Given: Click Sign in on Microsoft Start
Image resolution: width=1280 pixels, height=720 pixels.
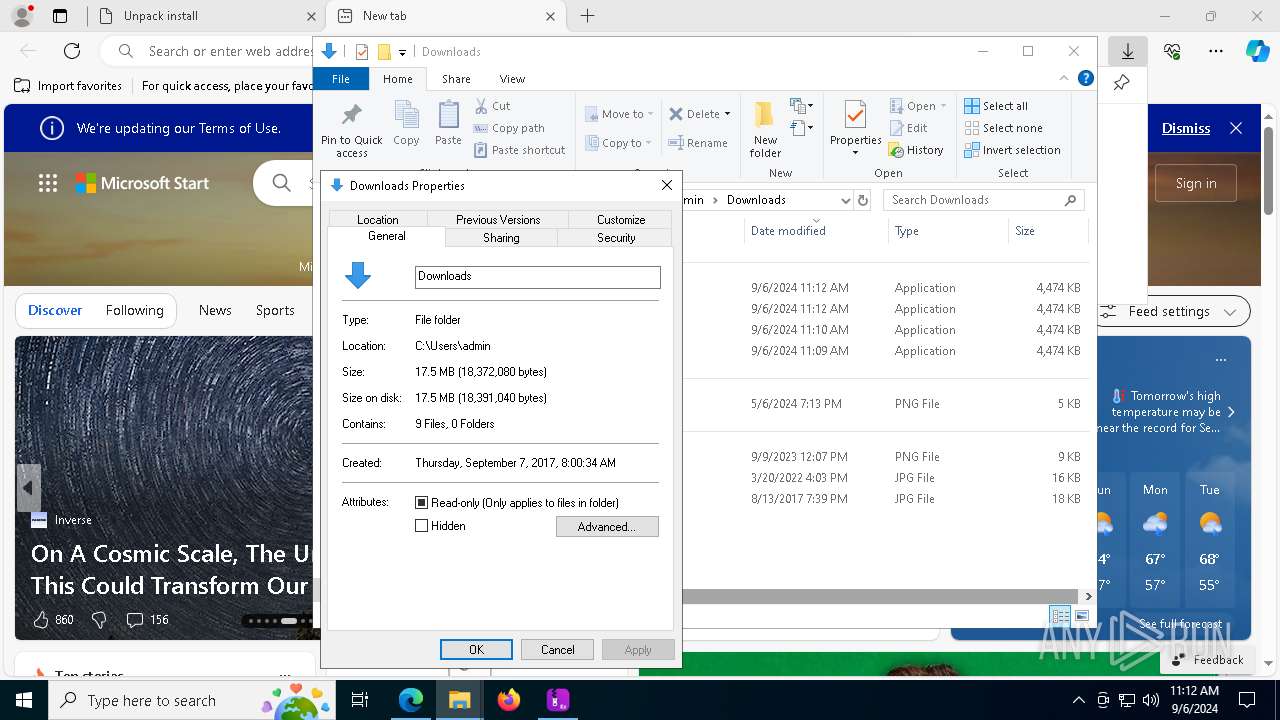Looking at the screenshot, I should pyautogui.click(x=1196, y=183).
